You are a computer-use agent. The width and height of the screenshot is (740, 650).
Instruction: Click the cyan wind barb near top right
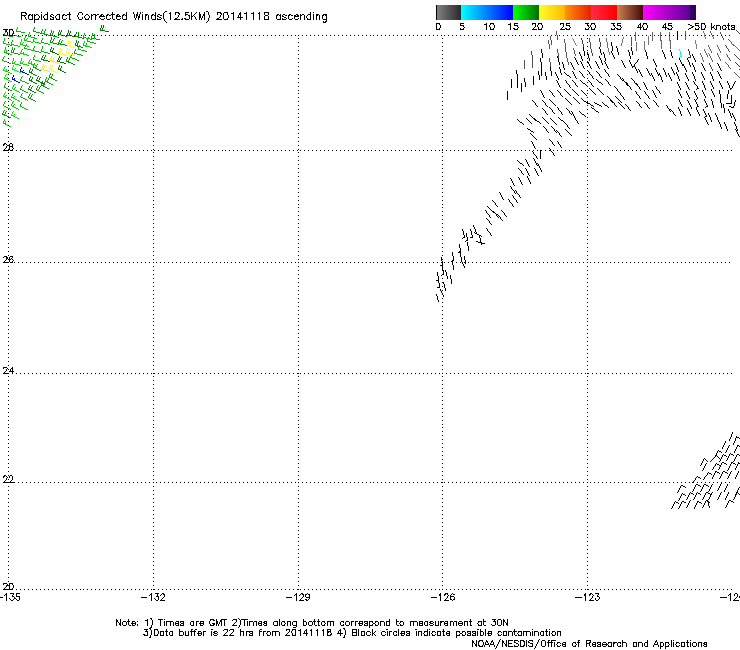680,53
